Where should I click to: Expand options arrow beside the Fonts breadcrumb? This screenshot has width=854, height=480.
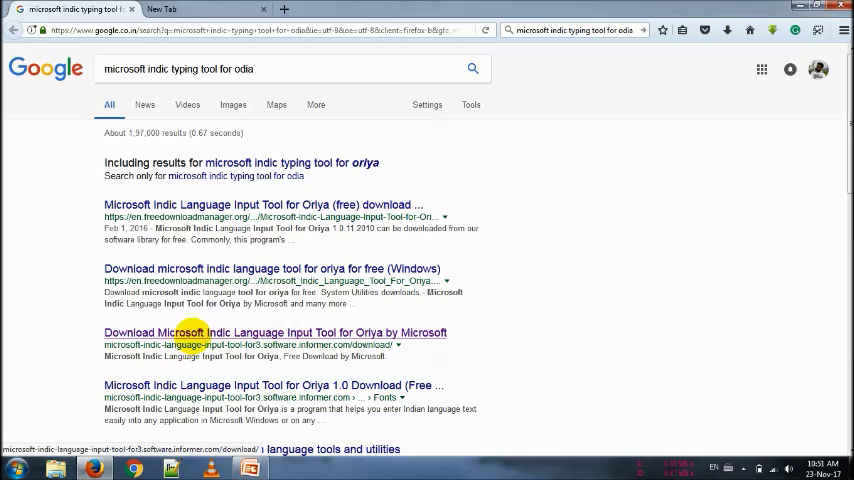402,398
